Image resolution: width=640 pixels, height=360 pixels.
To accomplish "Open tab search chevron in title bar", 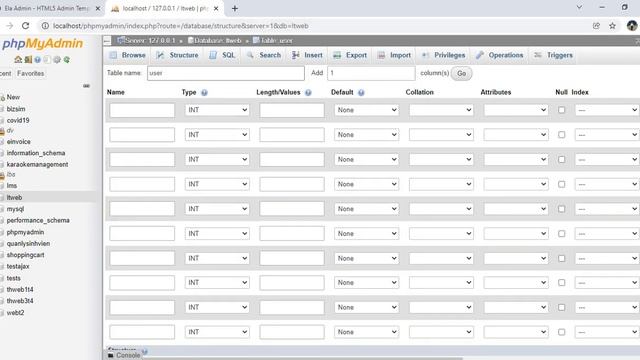I will (579, 7).
